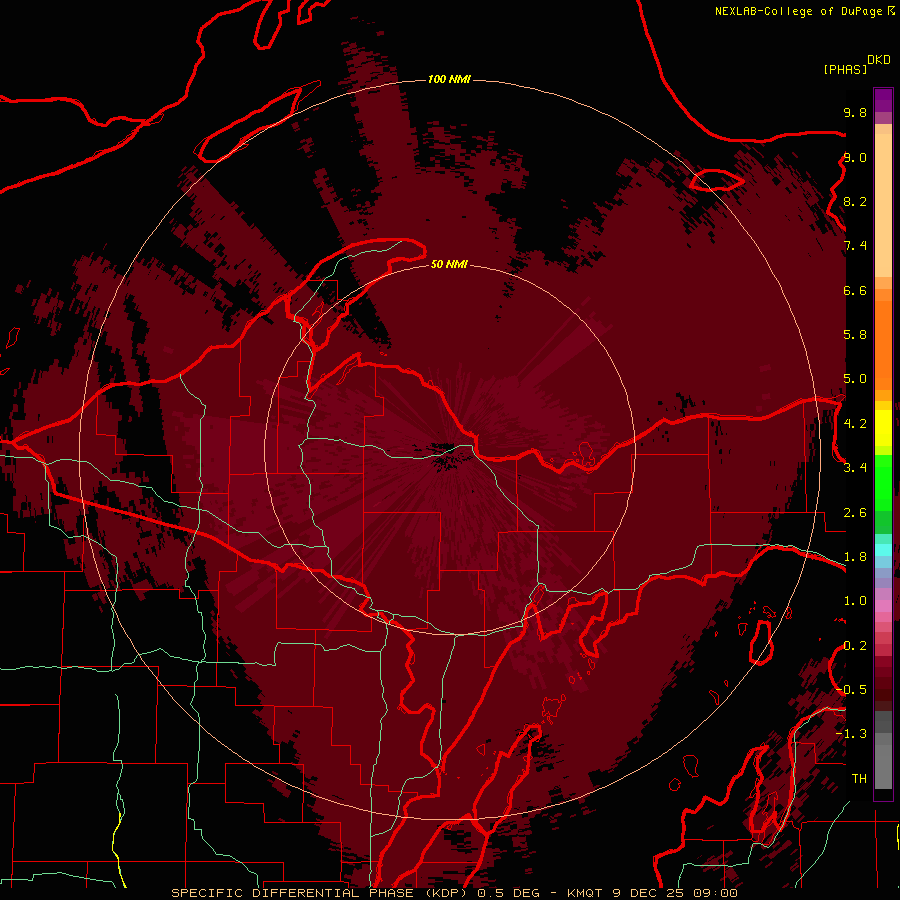Pick the light peach band on the color bar
The height and width of the screenshot is (900, 900).
point(883,207)
